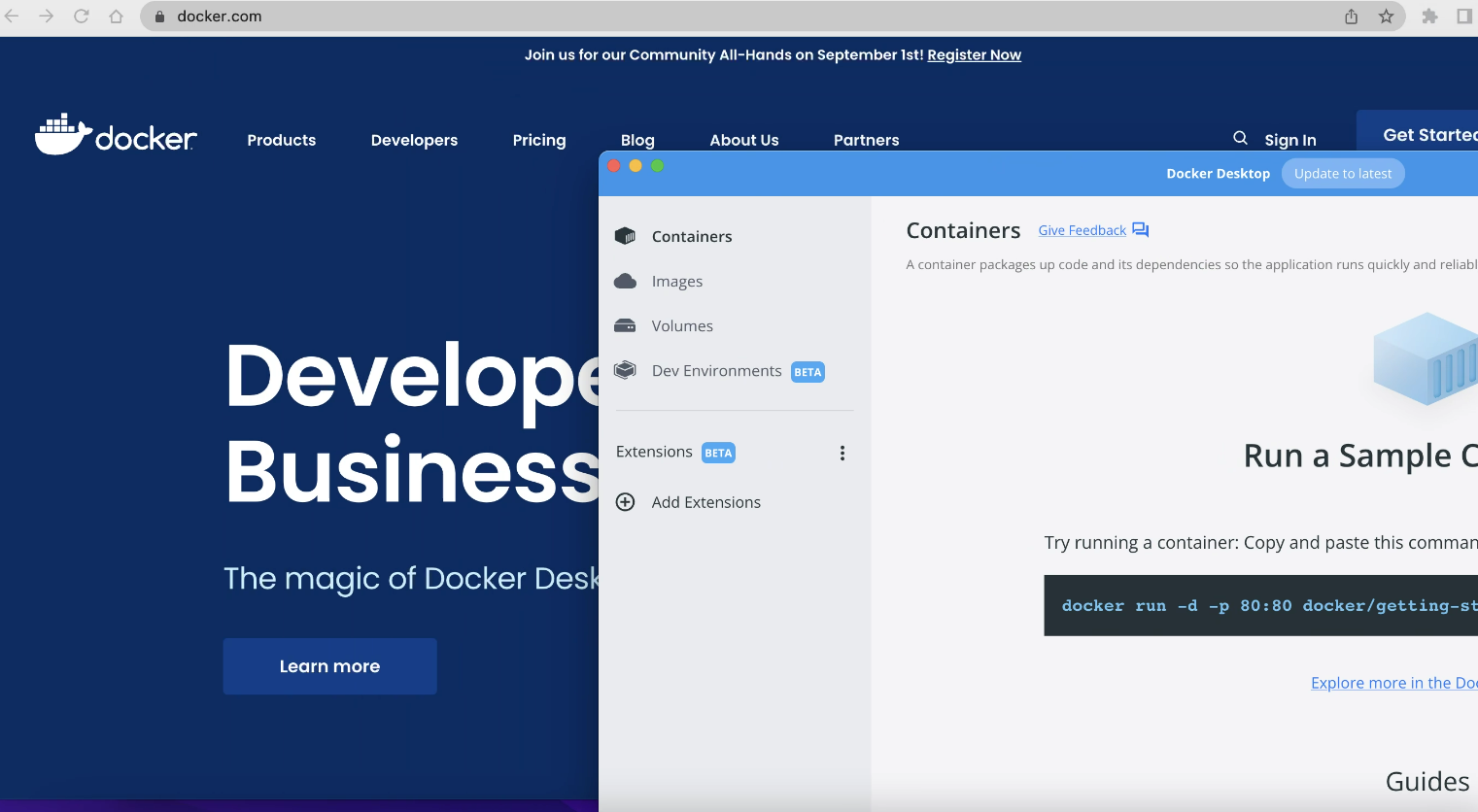Bookmark this page with star icon
The image size is (1478, 812).
[1387, 17]
